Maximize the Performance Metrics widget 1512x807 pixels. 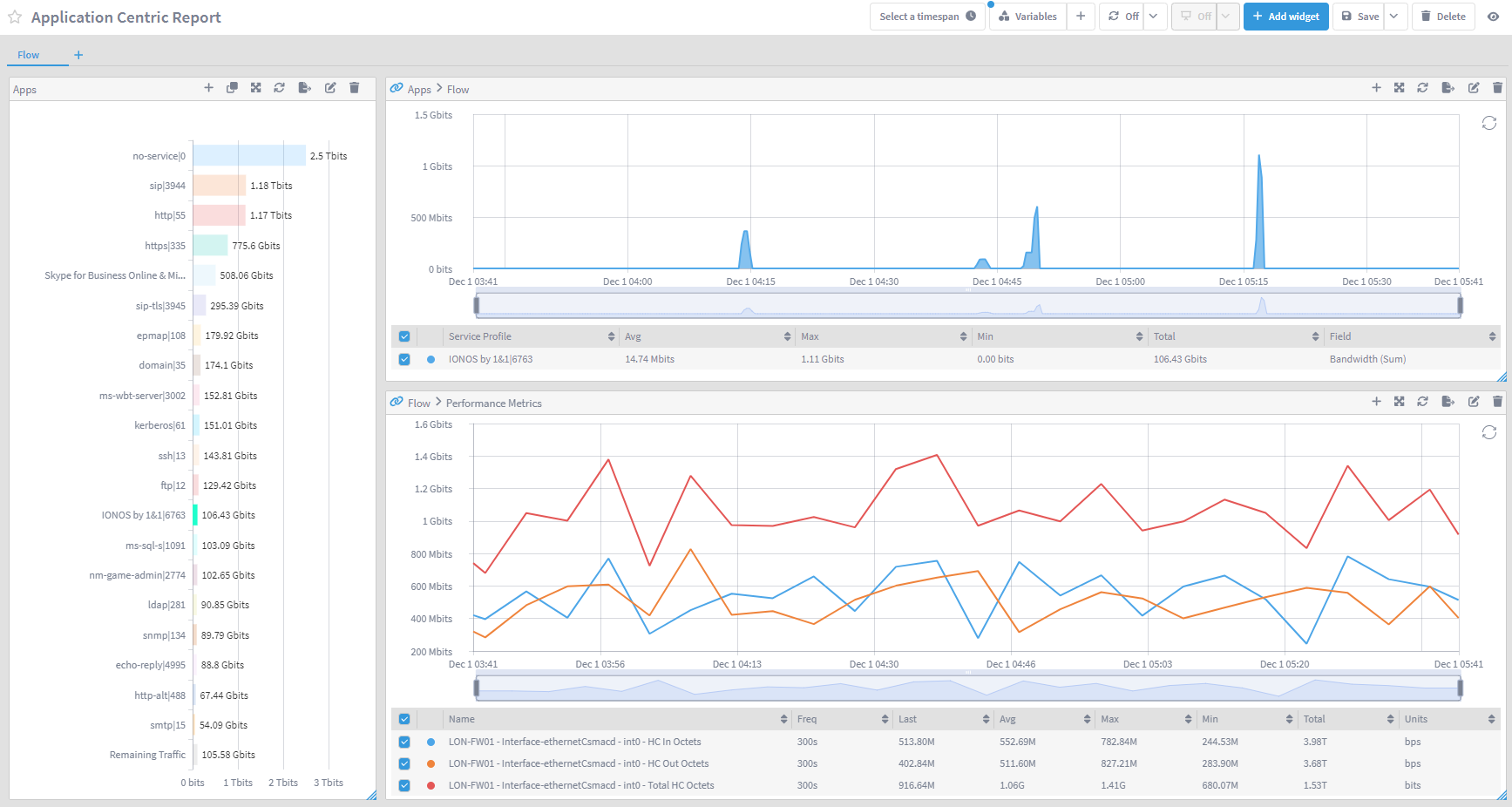[1399, 402]
